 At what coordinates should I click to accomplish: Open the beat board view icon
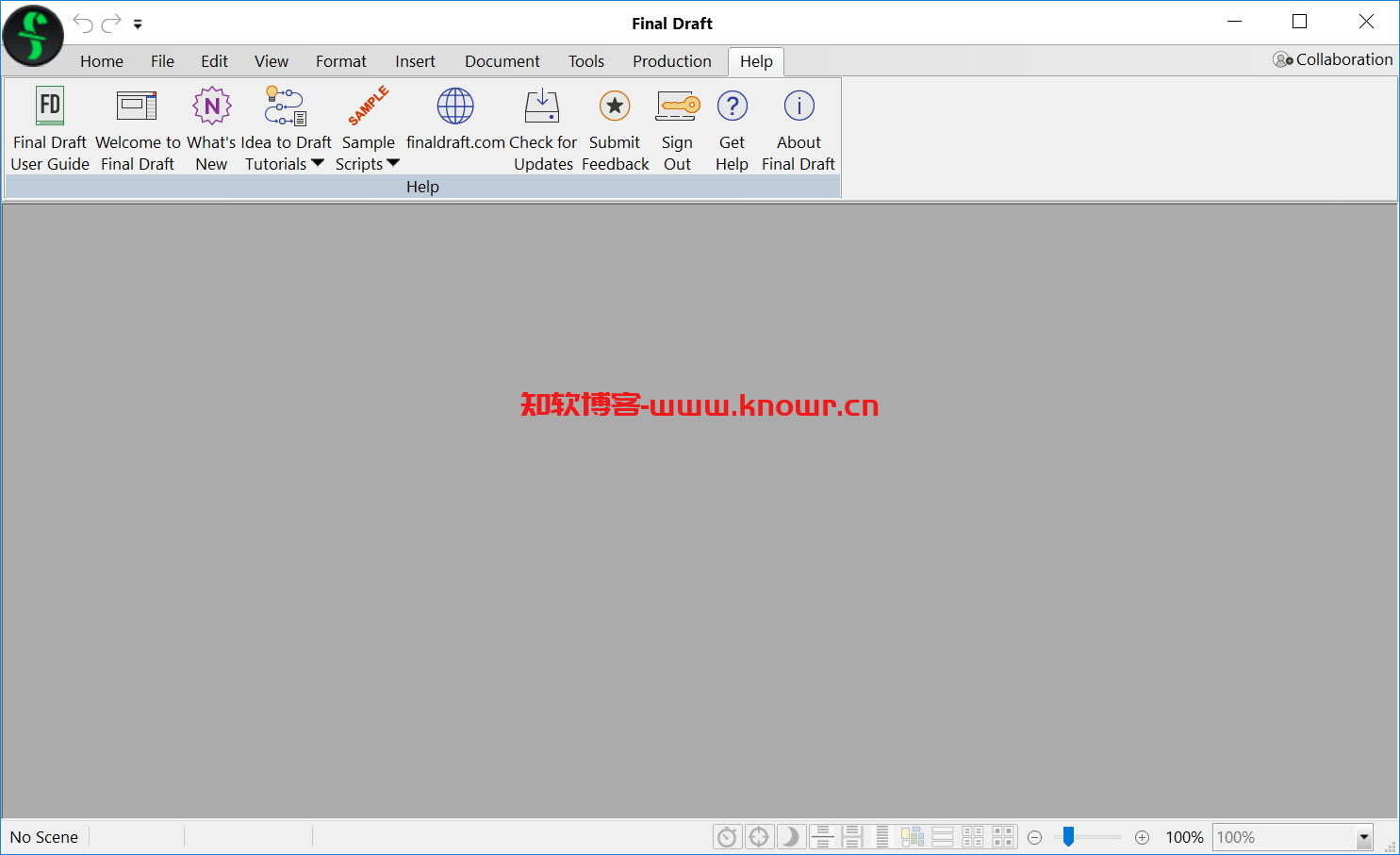(913, 837)
